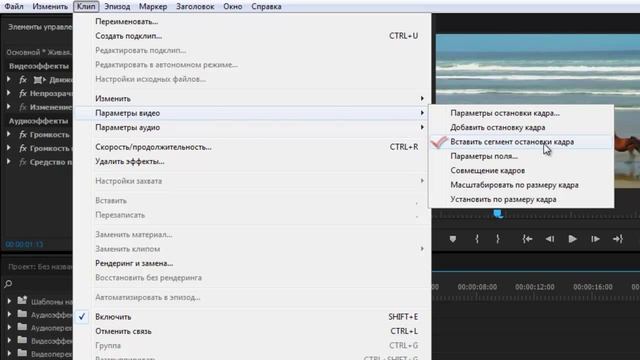The height and width of the screenshot is (360, 640).
Task: Expand the Аудиоэффекты folder triangle
Action: (x=9, y=314)
